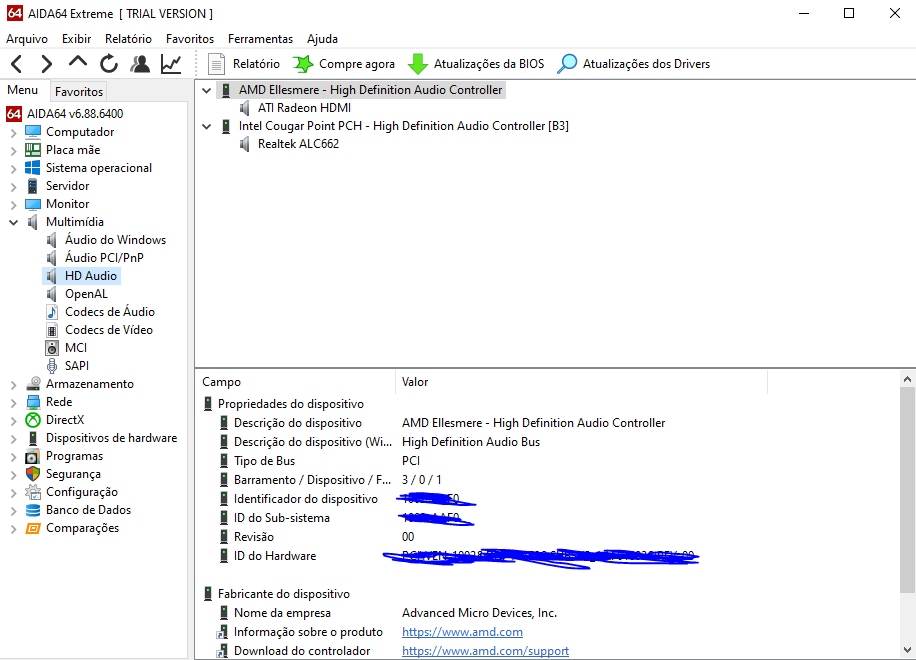
Task: Click the Comparações orange icon
Action: [x=33, y=528]
